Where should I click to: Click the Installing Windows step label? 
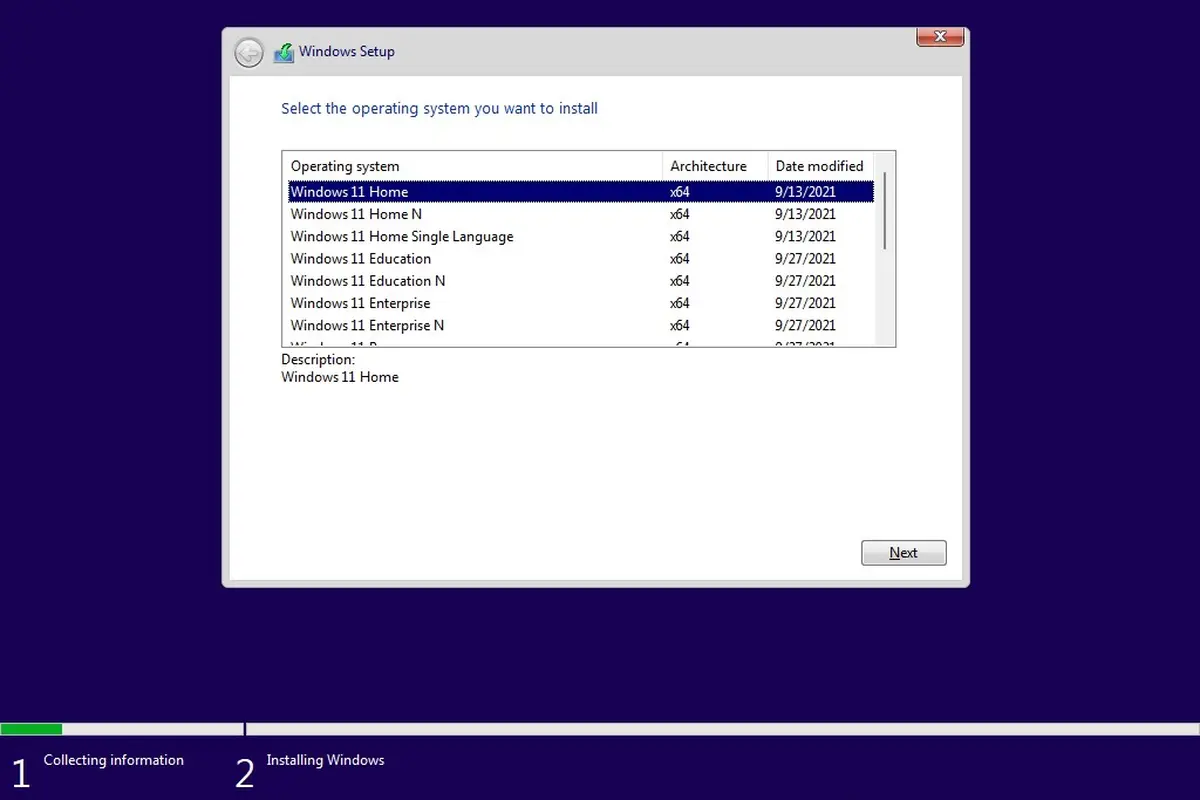tap(325, 760)
